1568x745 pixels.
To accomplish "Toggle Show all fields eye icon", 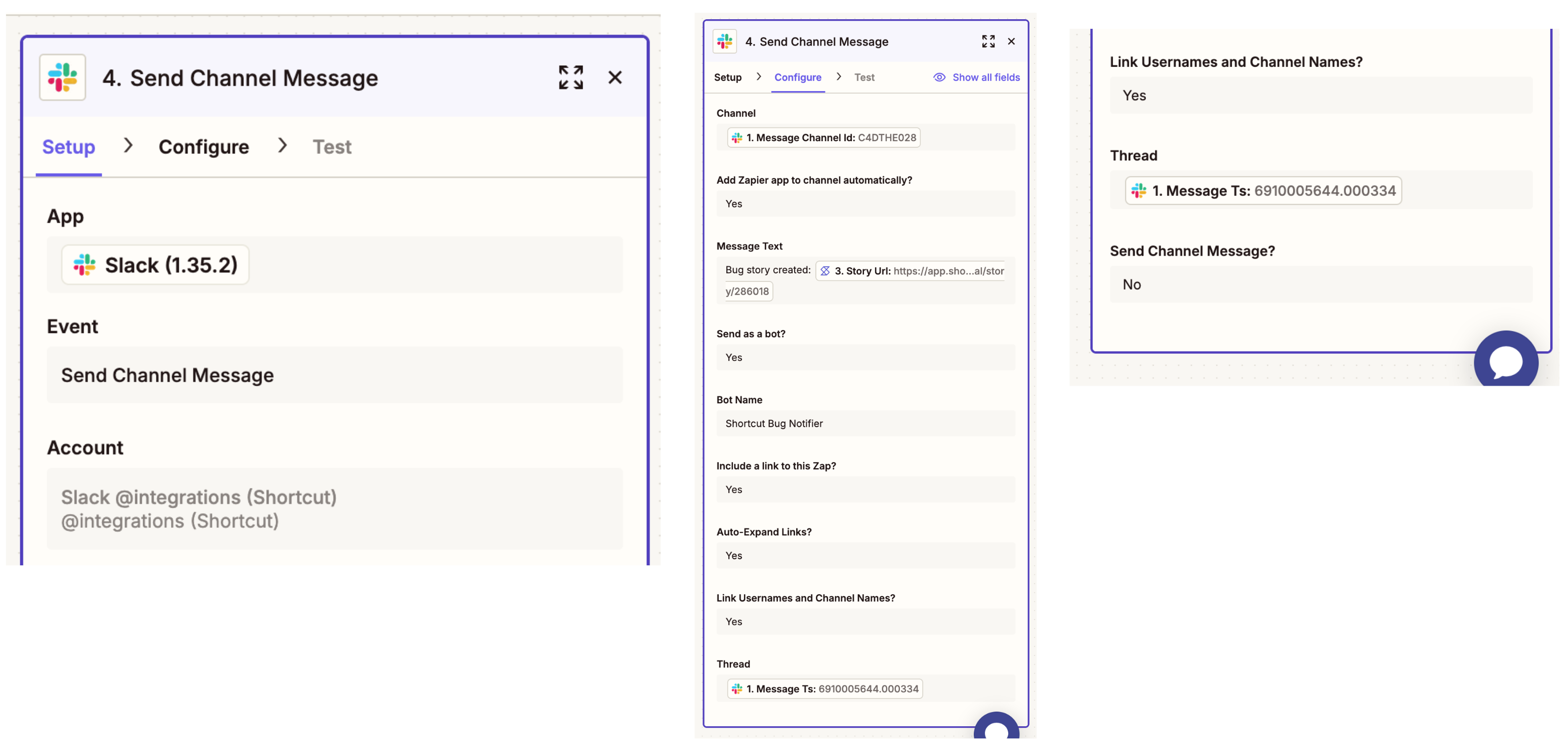I will click(x=939, y=77).
